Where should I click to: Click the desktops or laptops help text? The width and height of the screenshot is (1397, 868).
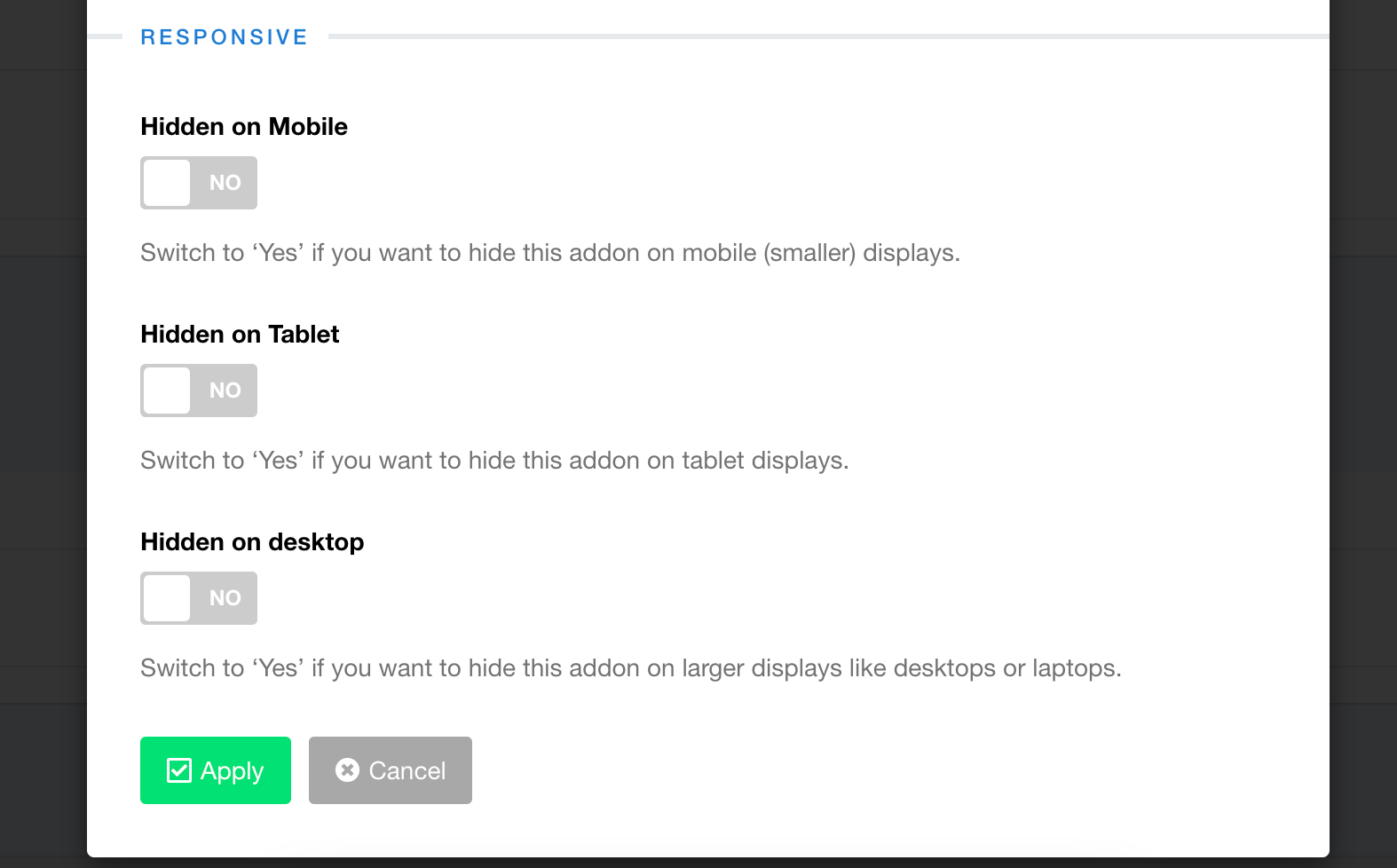point(631,668)
